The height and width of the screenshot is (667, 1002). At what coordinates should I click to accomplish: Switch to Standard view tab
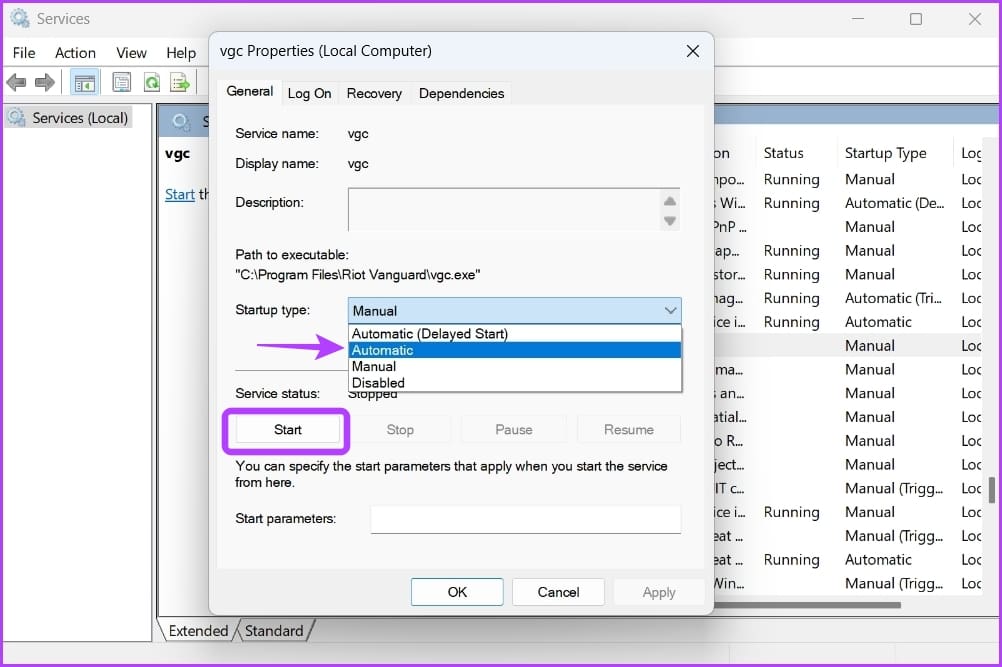[x=274, y=631]
